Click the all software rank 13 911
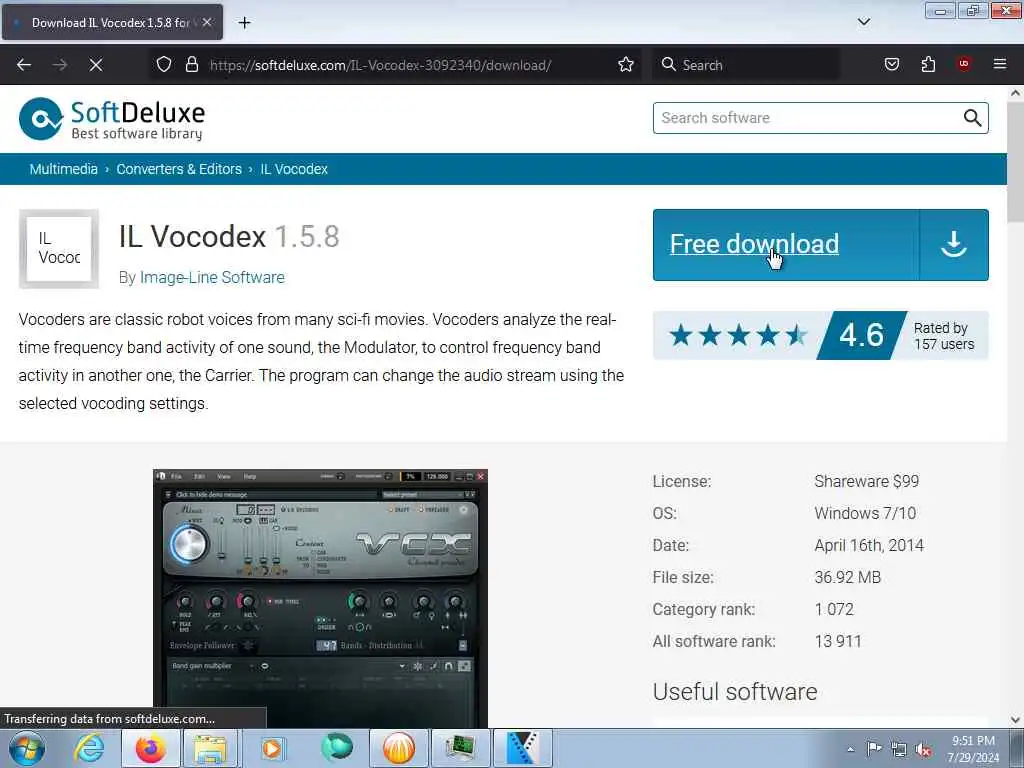 tap(838, 641)
